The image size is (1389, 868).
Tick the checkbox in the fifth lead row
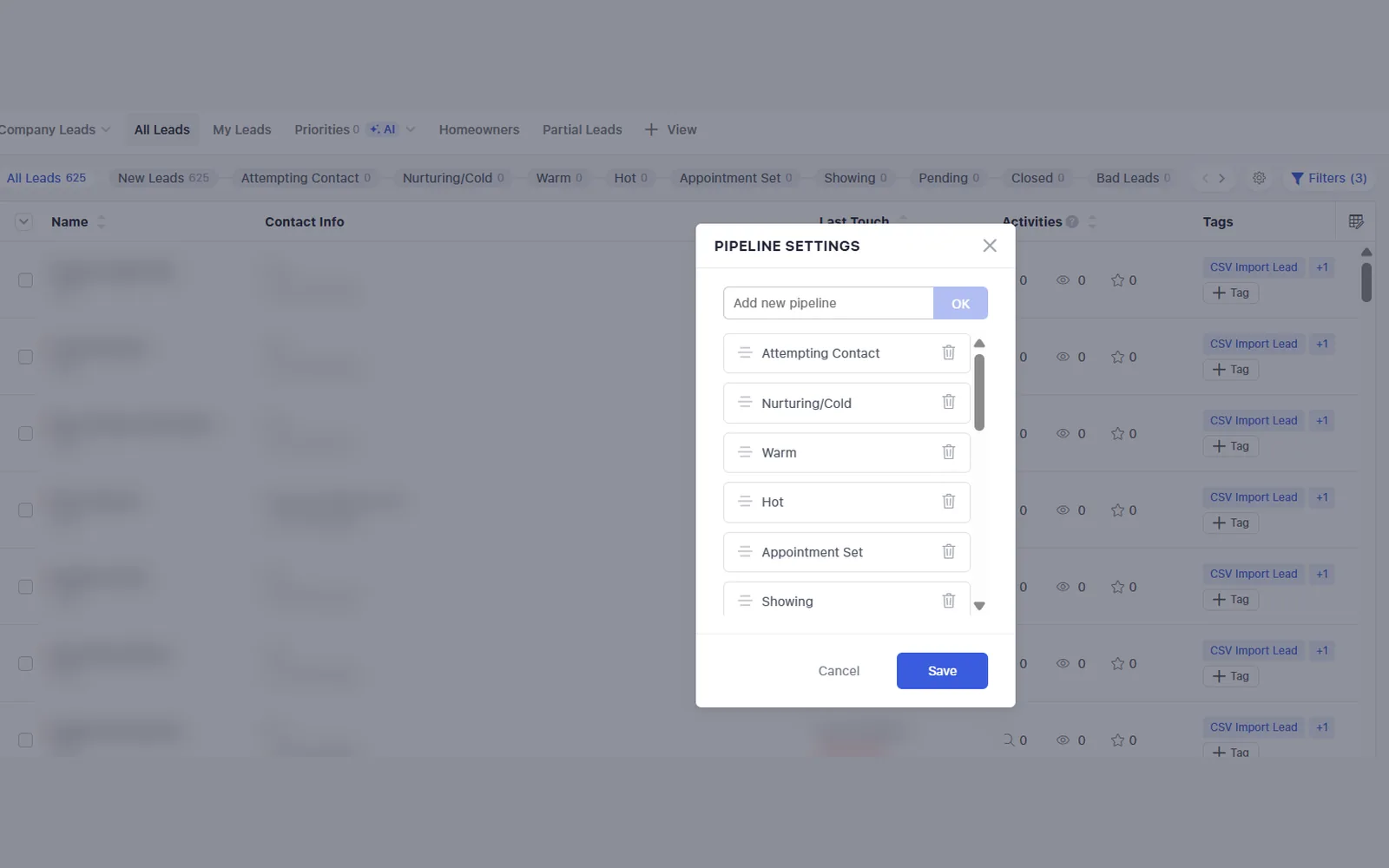coord(25,587)
